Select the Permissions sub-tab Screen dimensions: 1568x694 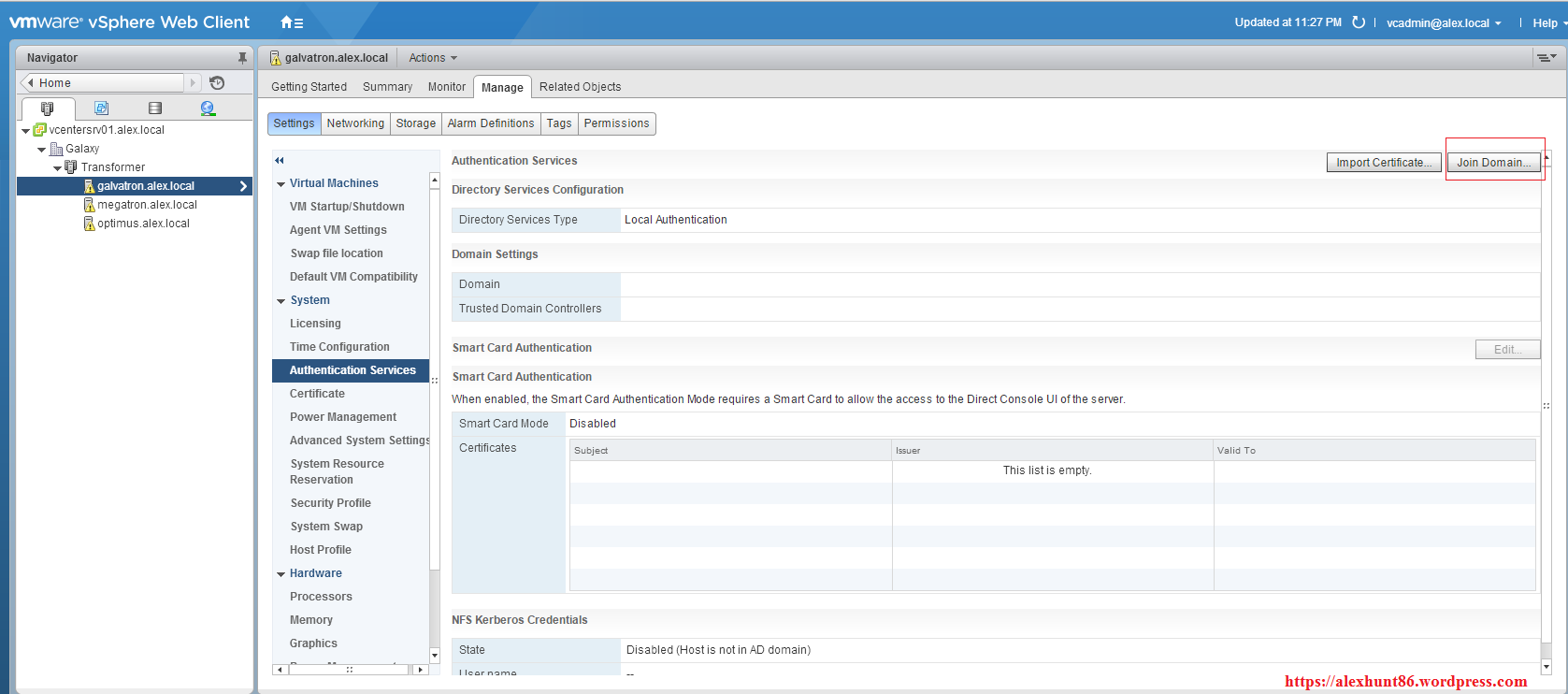(616, 123)
